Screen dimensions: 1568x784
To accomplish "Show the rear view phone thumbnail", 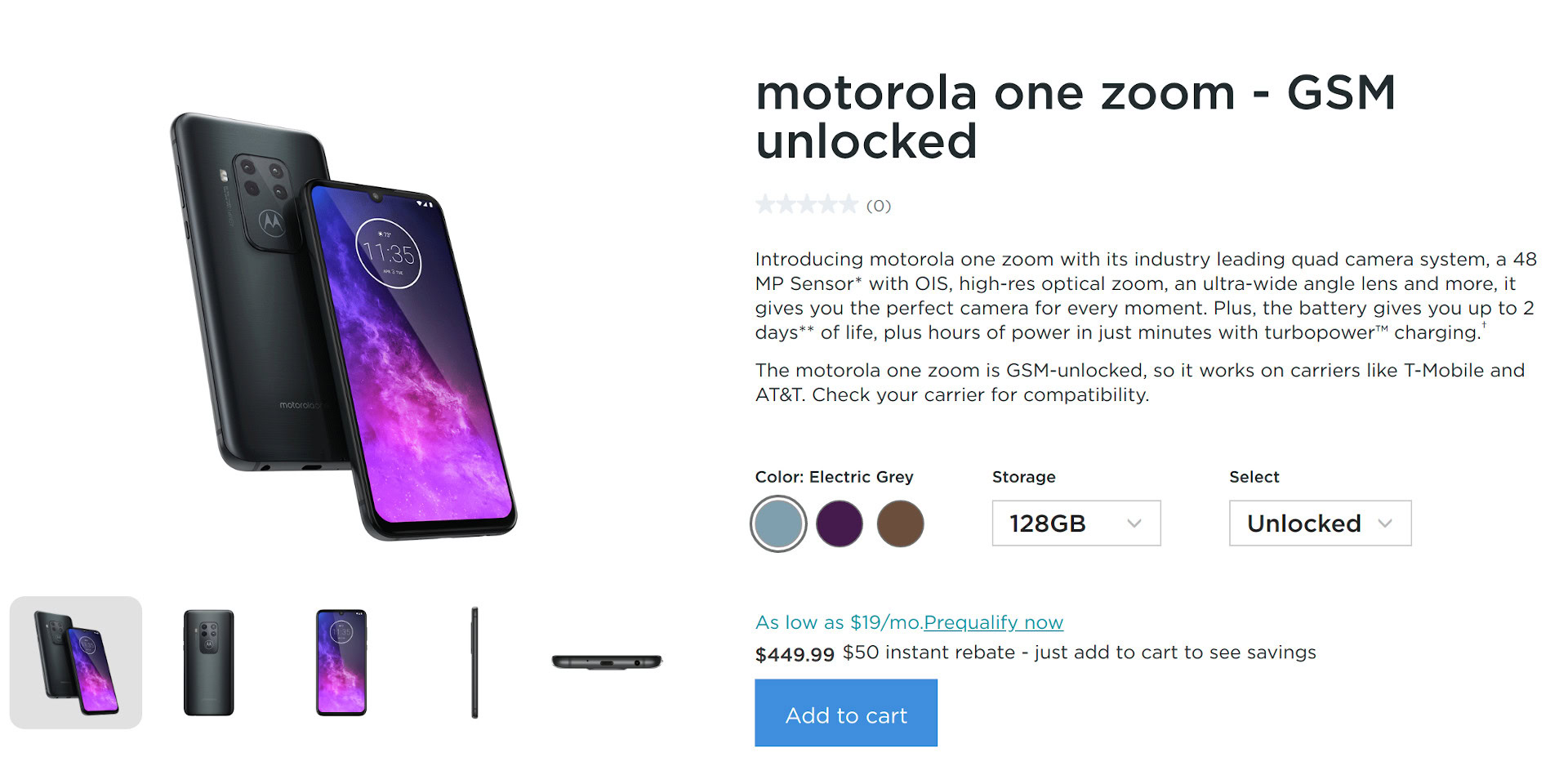I will point(208,662).
